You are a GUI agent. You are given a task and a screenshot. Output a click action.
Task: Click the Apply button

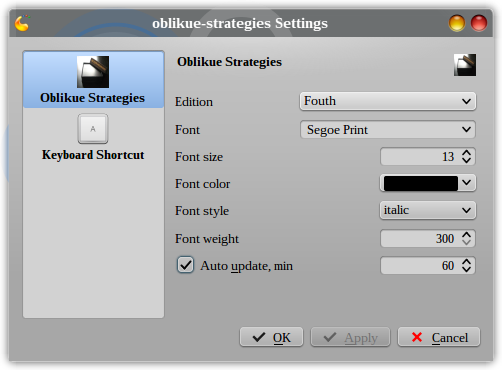(x=350, y=337)
